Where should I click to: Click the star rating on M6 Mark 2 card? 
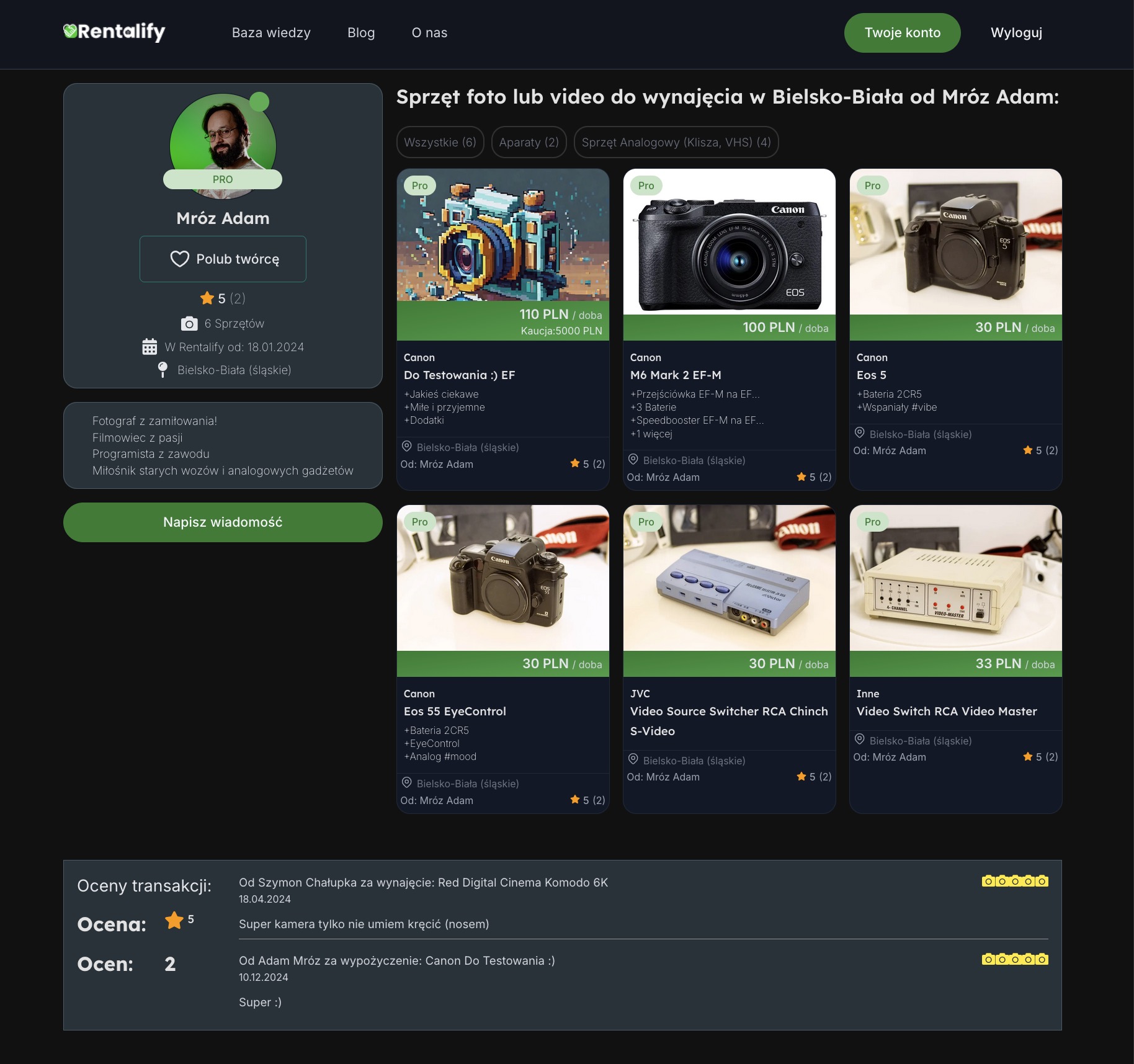click(813, 477)
